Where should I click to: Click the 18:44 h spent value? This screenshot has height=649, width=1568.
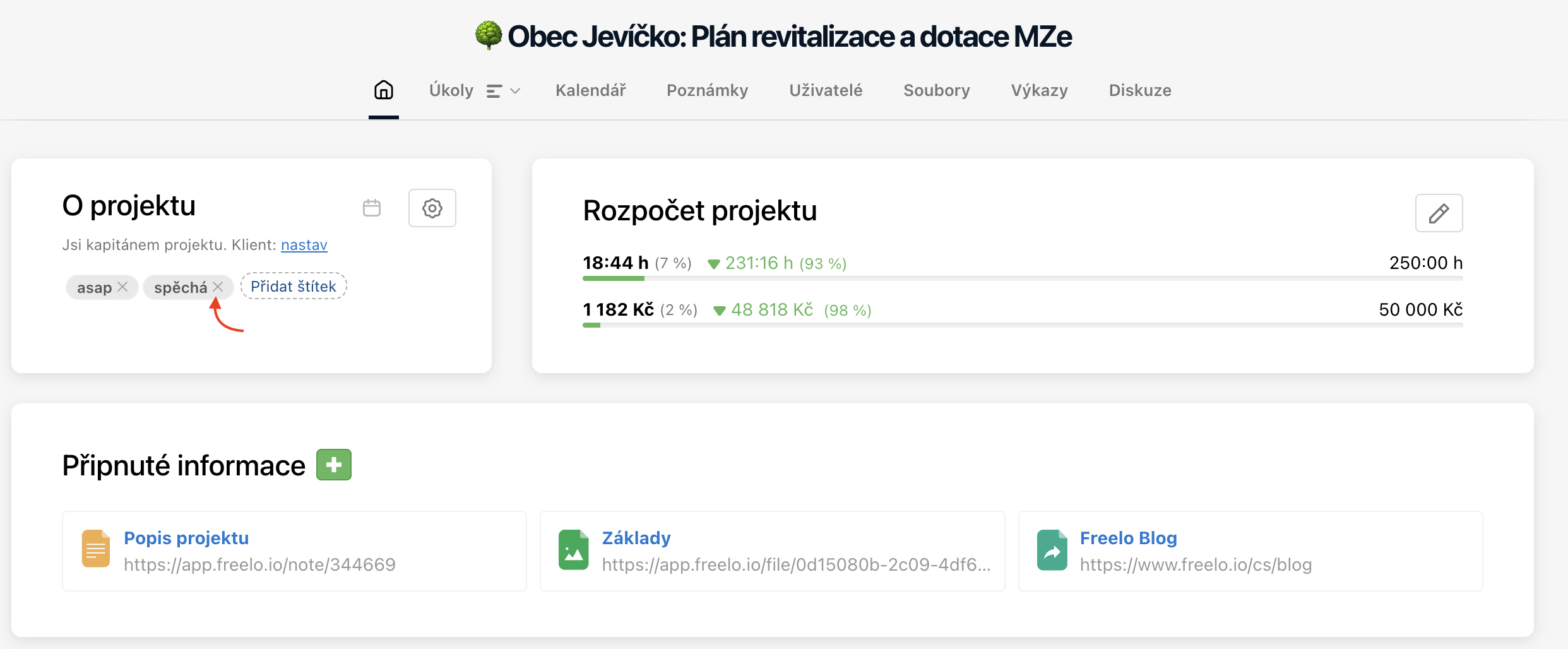click(615, 263)
